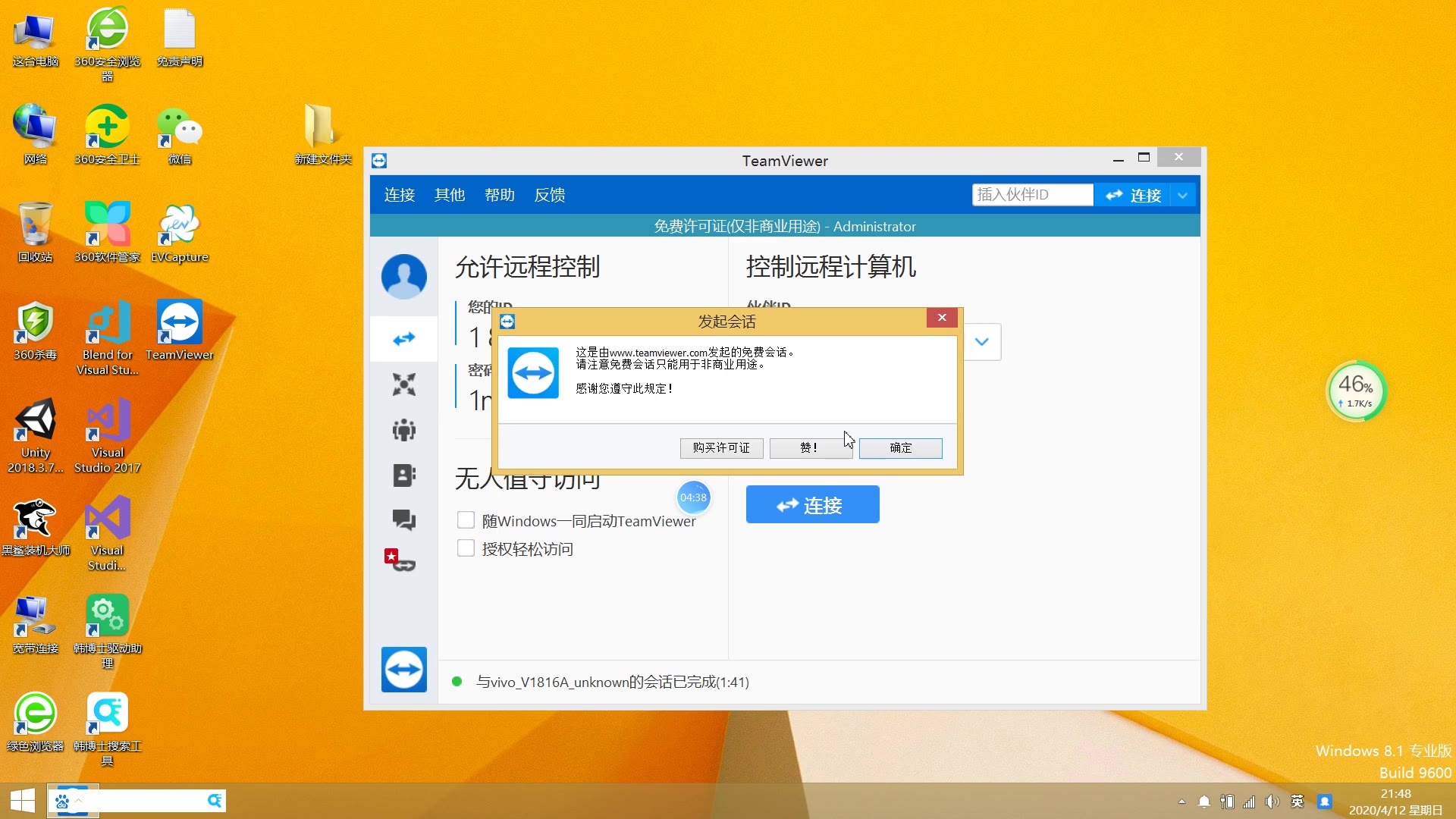Image resolution: width=1456 pixels, height=819 pixels.
Task: Open the 连接 menu
Action: point(400,195)
